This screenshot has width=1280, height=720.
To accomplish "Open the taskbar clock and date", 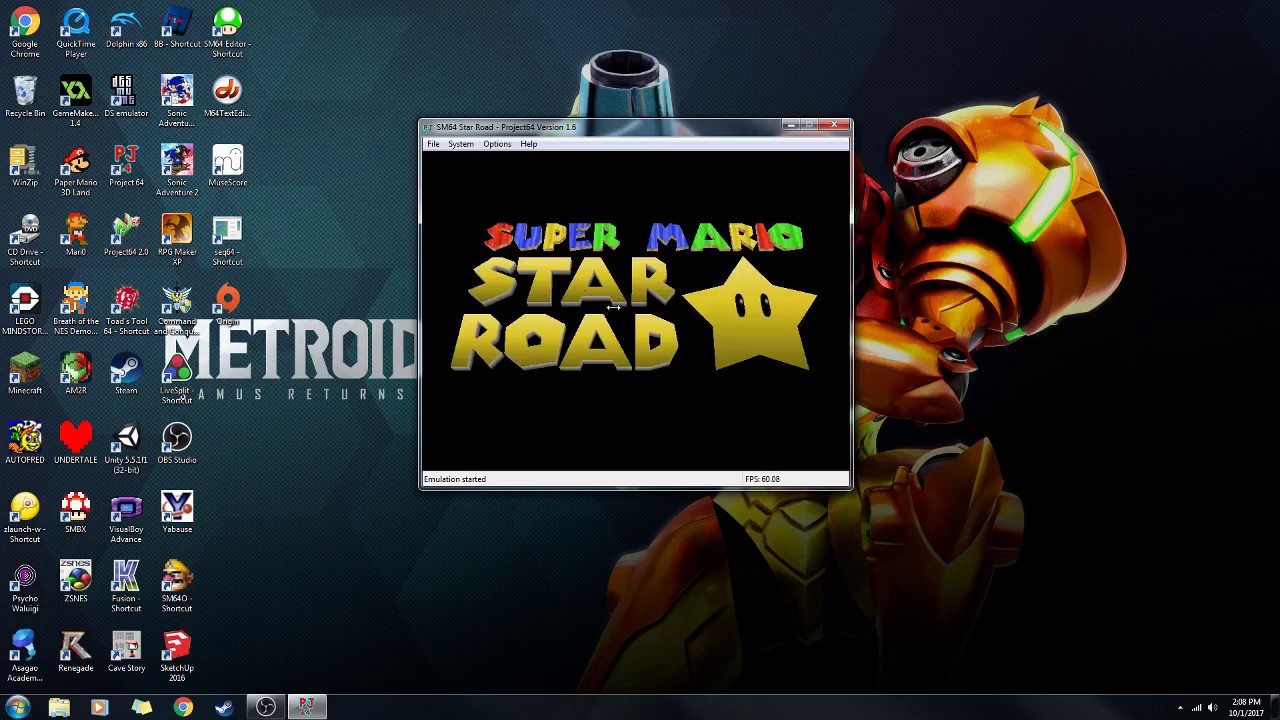I will [x=1246, y=708].
